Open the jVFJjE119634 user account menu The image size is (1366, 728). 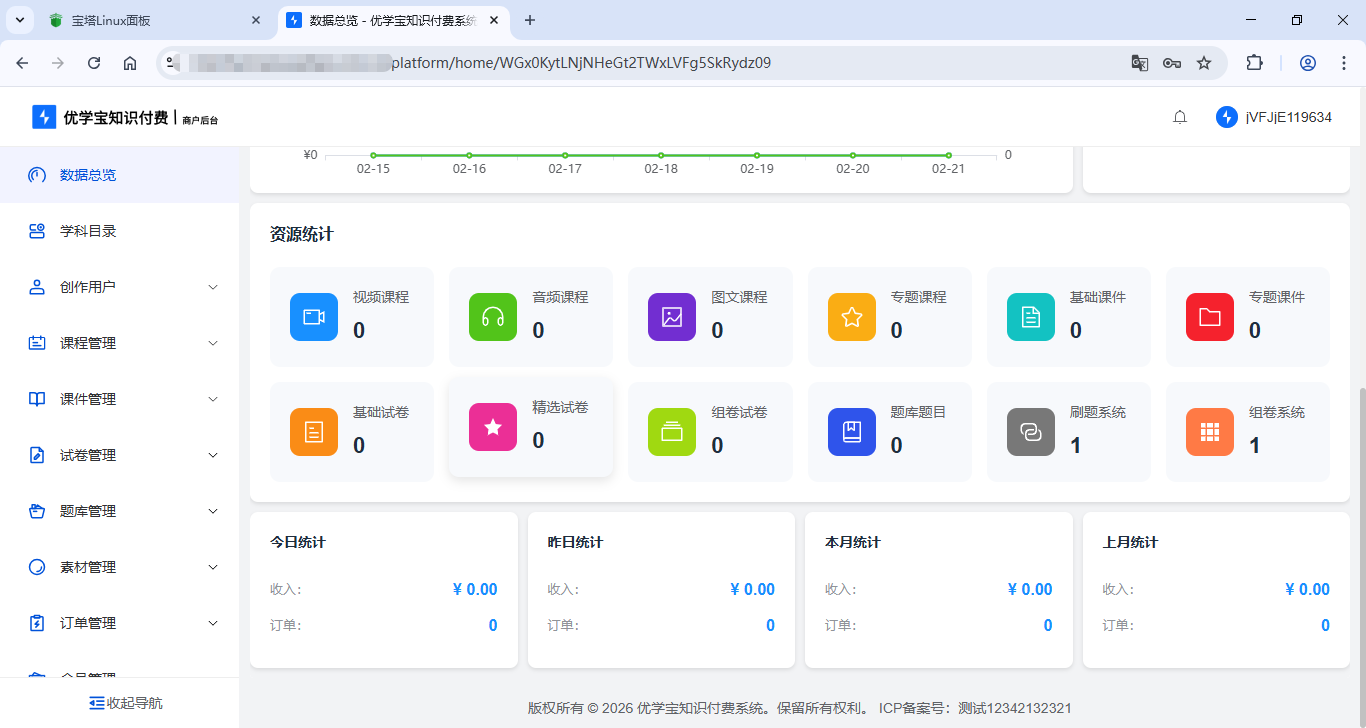tap(1275, 117)
